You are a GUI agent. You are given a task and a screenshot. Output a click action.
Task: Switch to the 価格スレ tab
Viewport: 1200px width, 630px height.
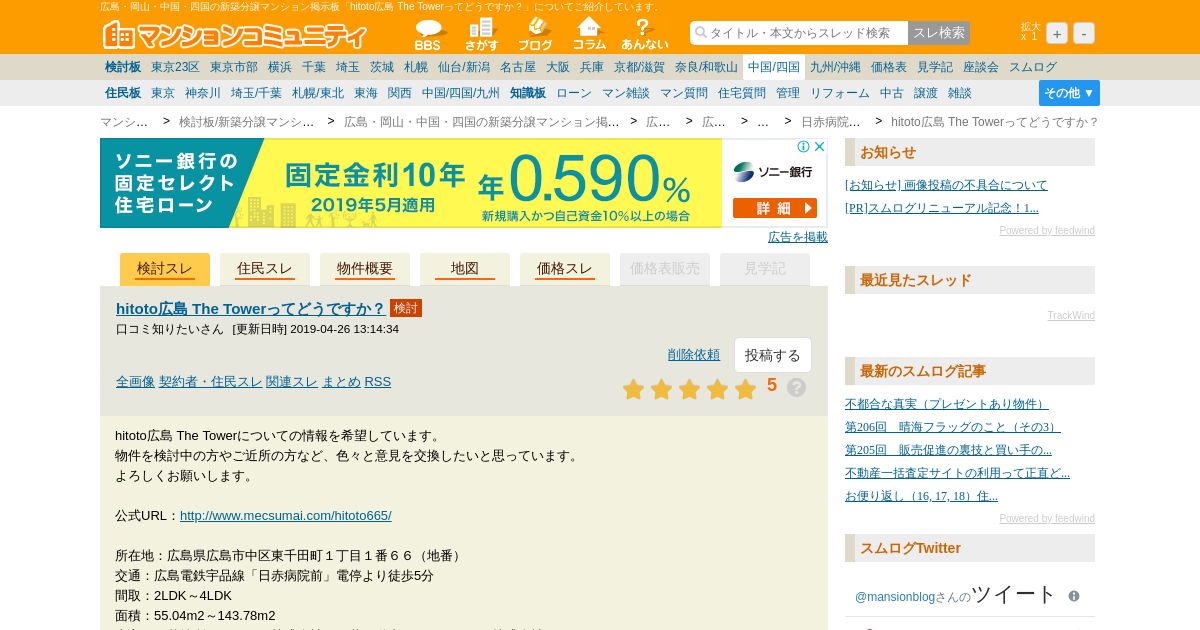tap(565, 269)
